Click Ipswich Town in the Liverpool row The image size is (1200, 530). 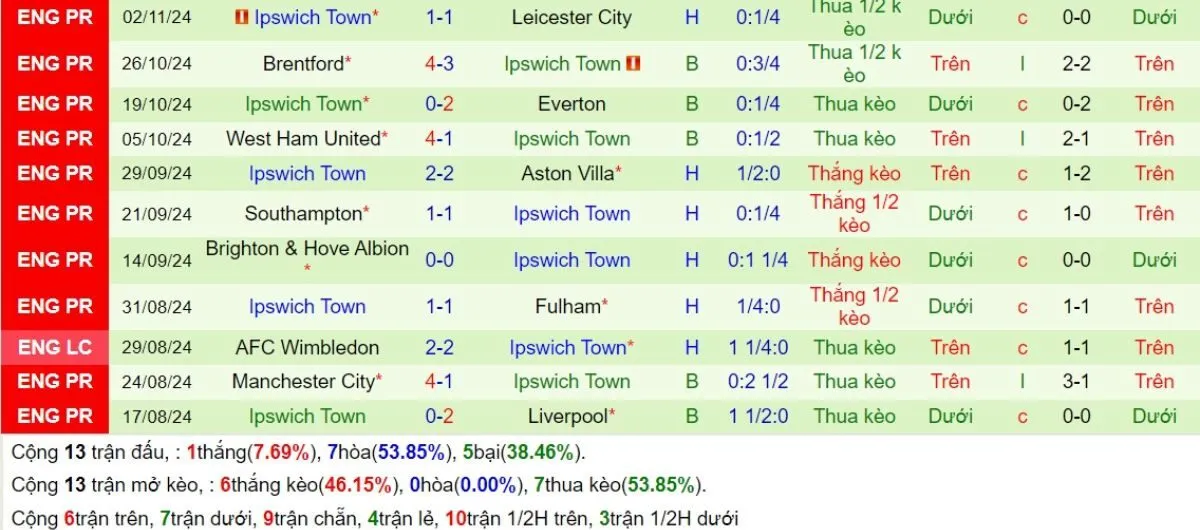(307, 417)
